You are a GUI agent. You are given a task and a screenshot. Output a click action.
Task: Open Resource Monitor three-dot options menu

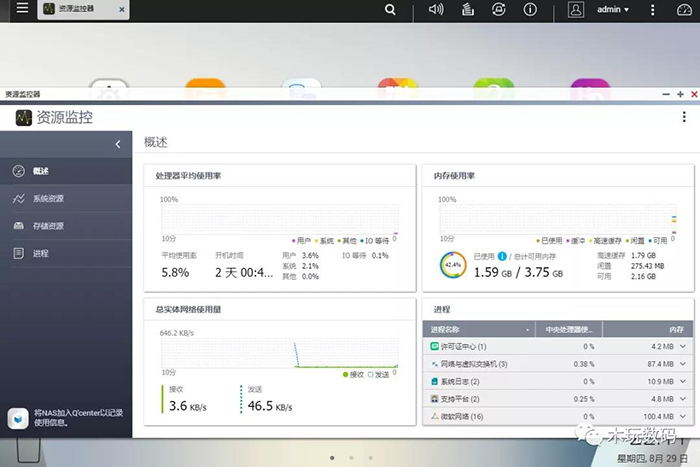(685, 117)
